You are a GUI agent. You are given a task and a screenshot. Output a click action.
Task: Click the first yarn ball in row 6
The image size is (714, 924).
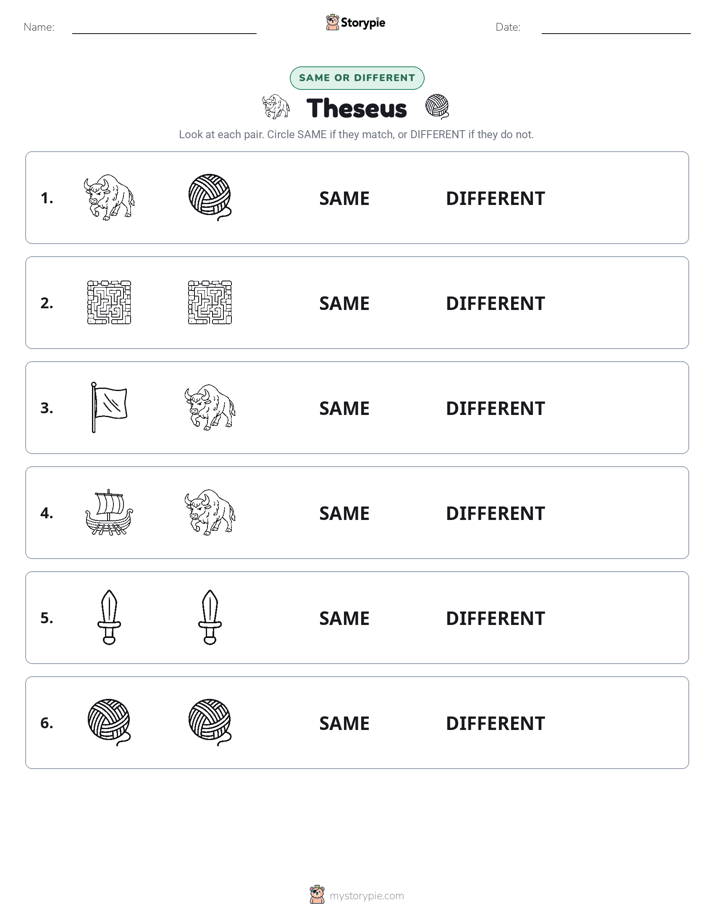pyautogui.click(x=109, y=722)
